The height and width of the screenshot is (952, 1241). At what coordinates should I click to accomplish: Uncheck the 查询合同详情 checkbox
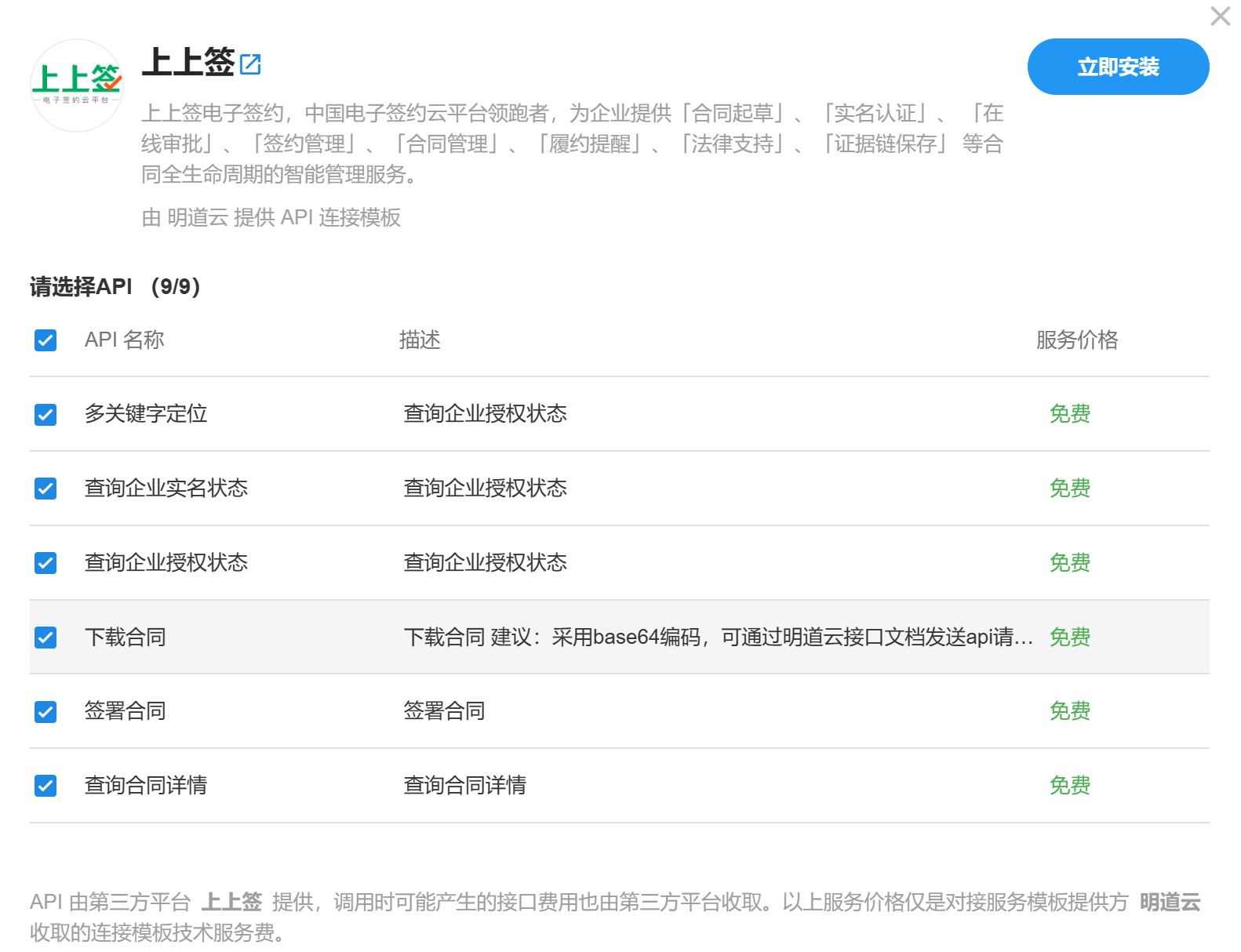click(45, 786)
